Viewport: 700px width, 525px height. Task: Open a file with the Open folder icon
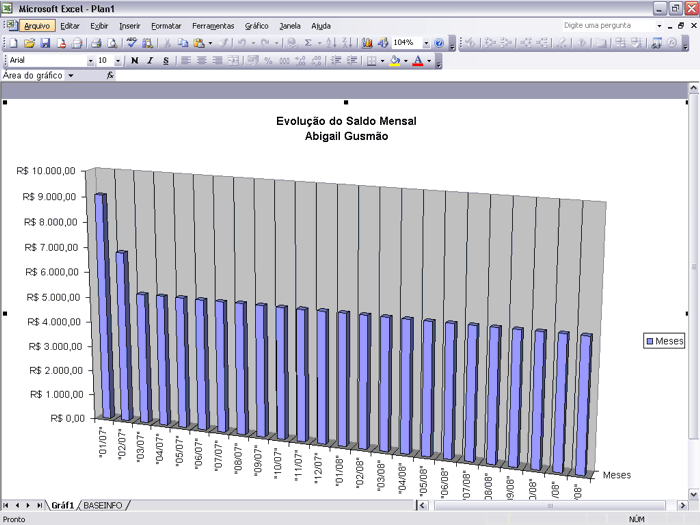pos(29,44)
